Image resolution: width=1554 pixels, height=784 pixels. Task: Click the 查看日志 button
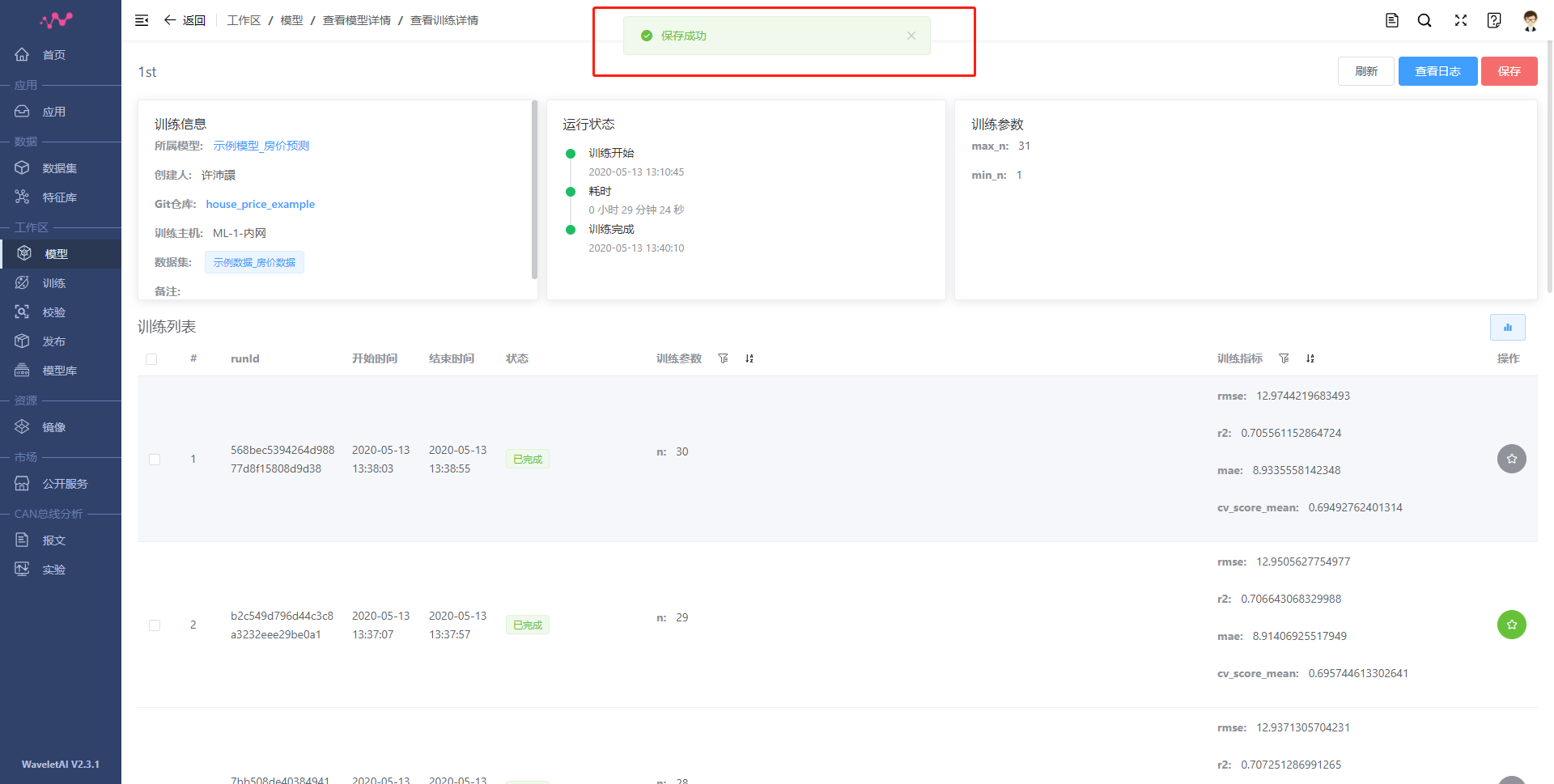coord(1437,71)
